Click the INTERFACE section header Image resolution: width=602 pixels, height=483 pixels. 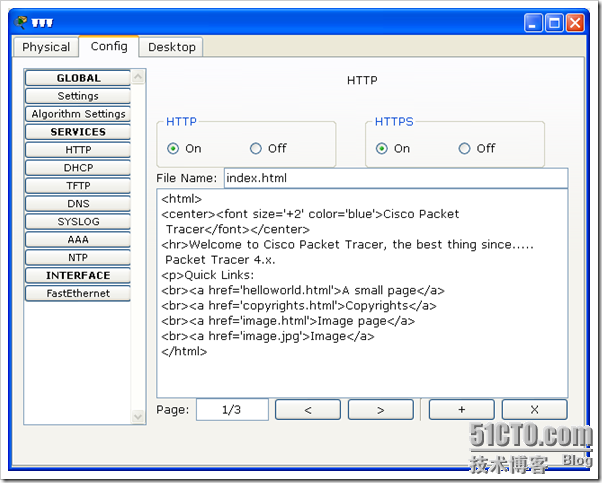click(x=78, y=275)
